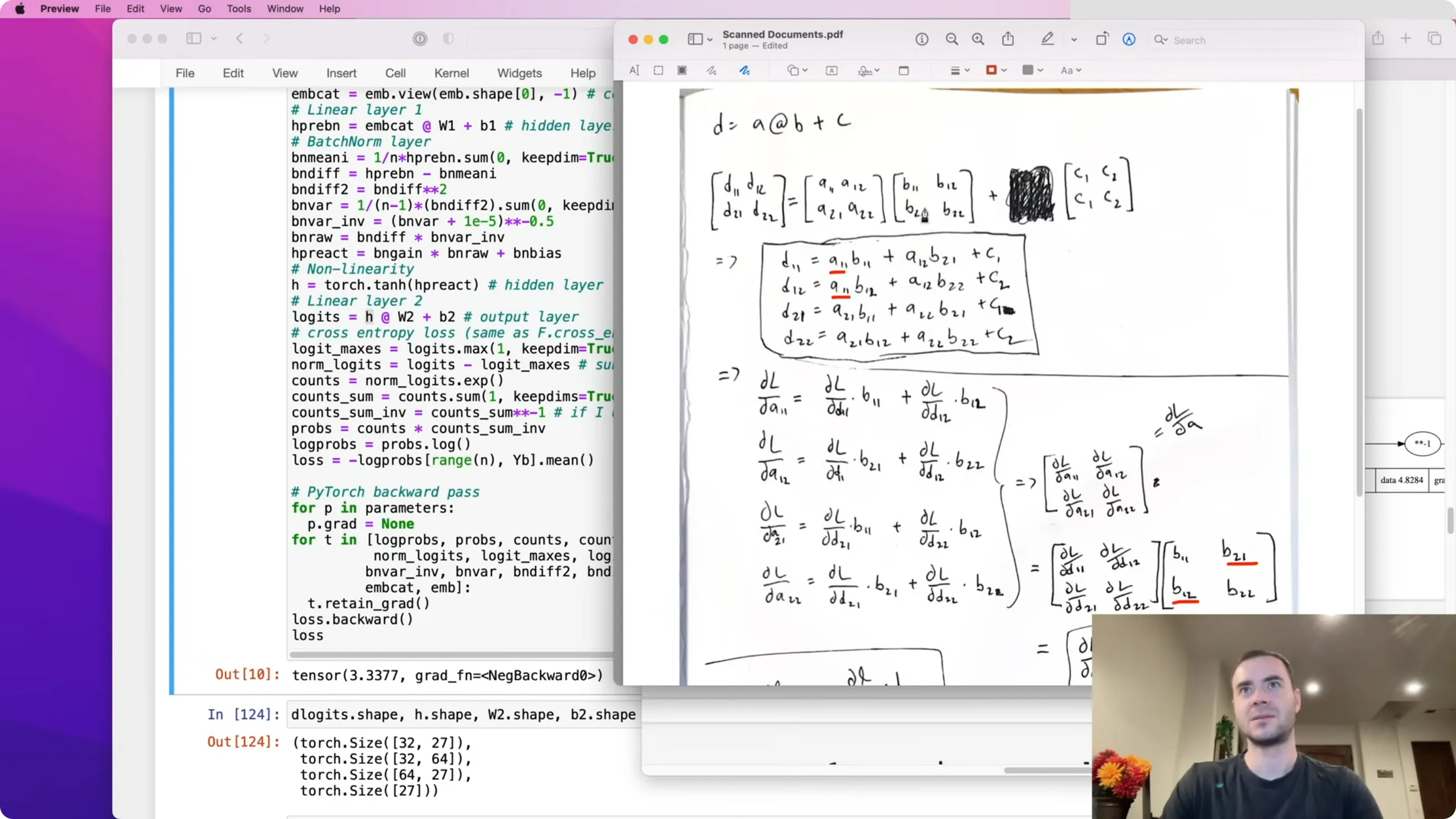Open the Jupyter Widgets menu

(x=519, y=73)
